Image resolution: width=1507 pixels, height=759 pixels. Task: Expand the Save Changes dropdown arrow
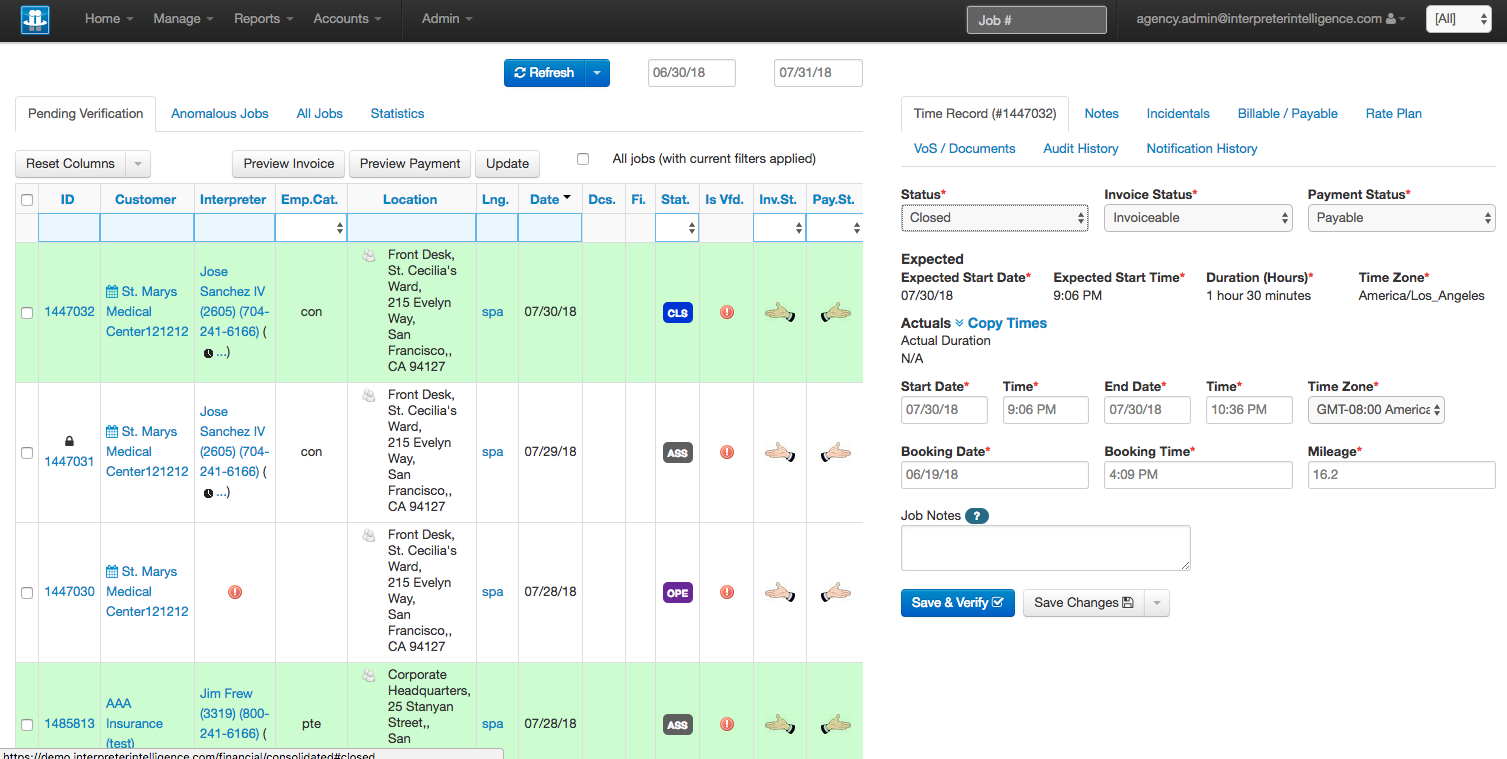1156,603
